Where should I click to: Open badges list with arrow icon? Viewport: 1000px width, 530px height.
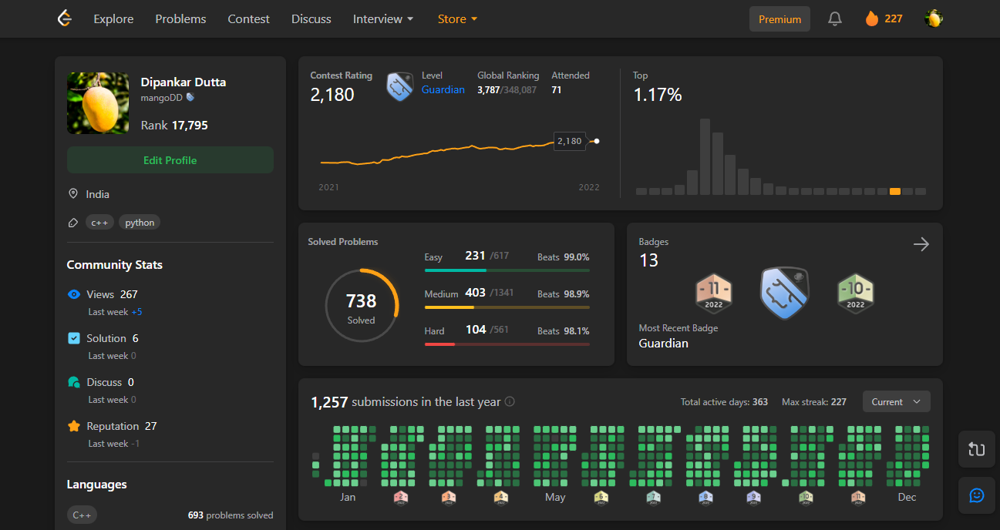(x=921, y=244)
